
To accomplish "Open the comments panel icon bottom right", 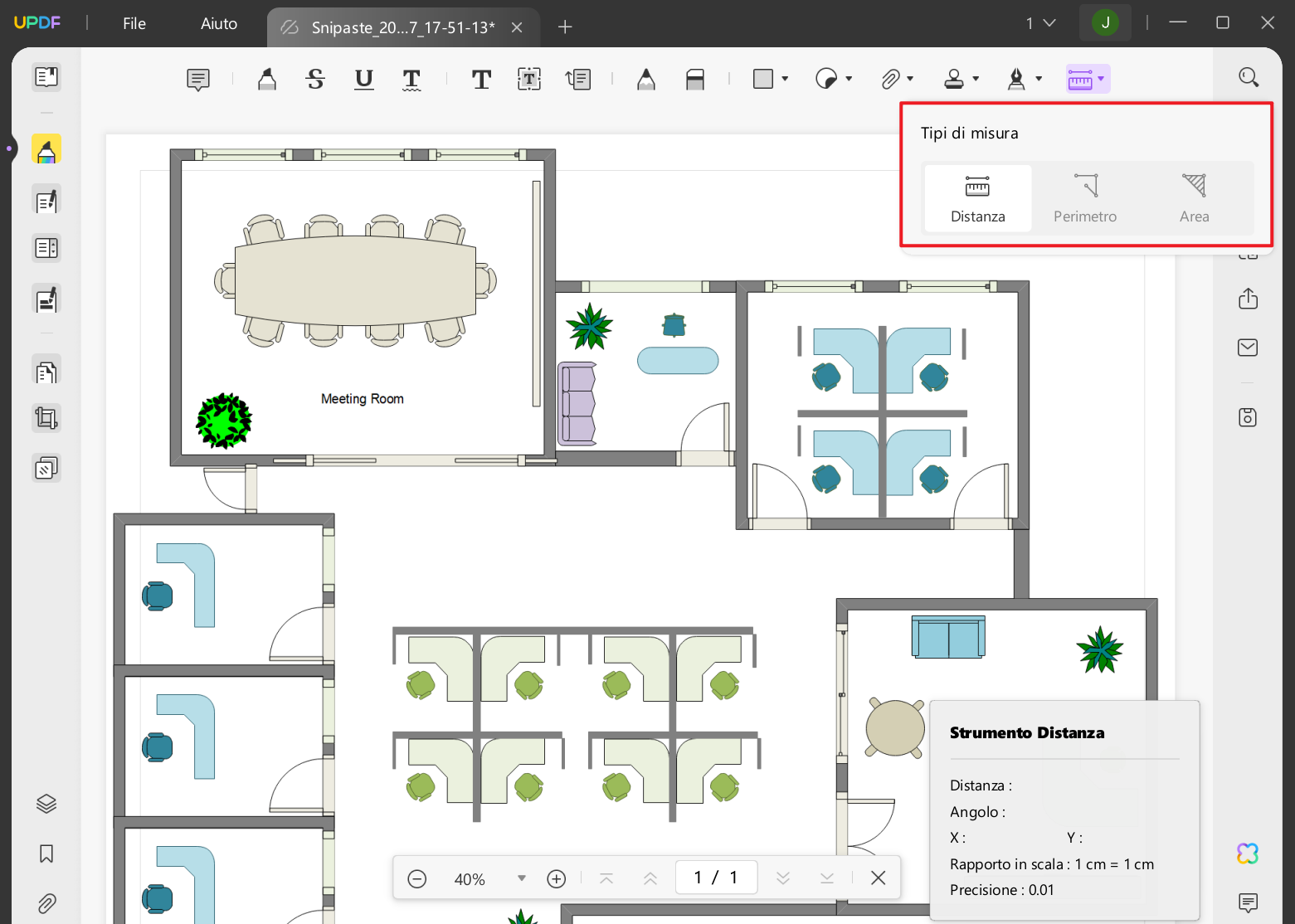I will point(1249,902).
